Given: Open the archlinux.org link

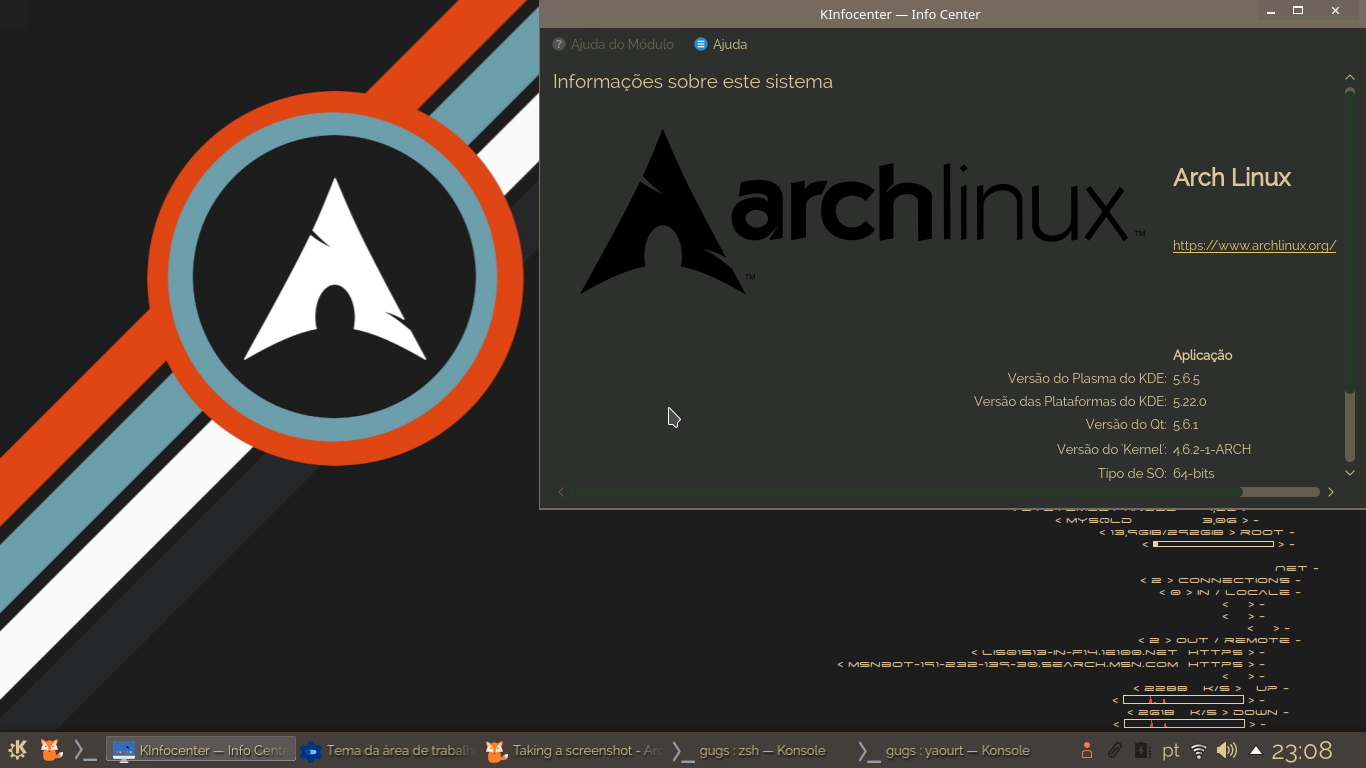Looking at the screenshot, I should tap(1254, 245).
